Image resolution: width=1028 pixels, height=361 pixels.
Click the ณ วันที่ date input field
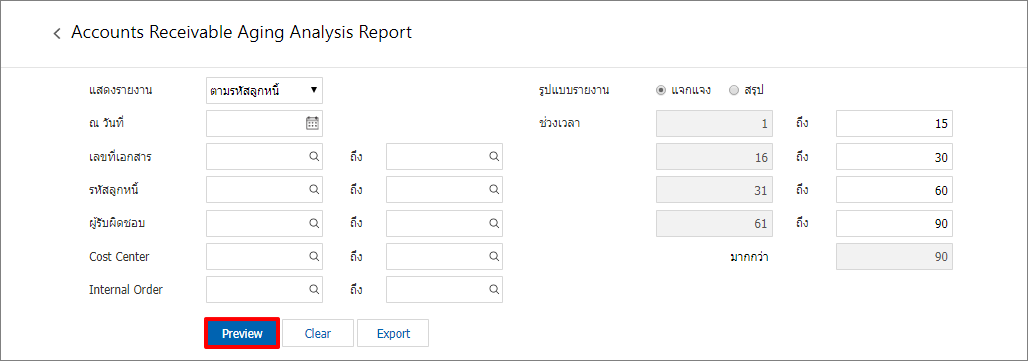[264, 123]
